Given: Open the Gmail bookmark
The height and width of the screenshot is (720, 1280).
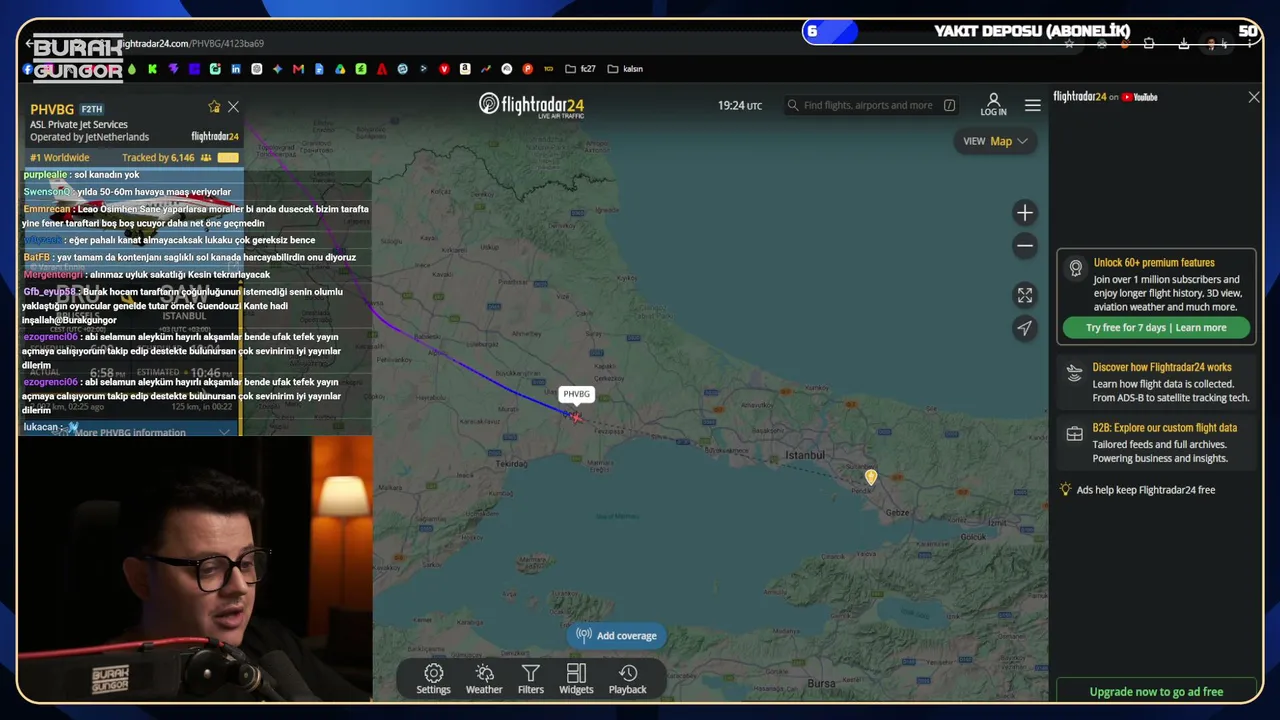Looking at the screenshot, I should pos(298,69).
